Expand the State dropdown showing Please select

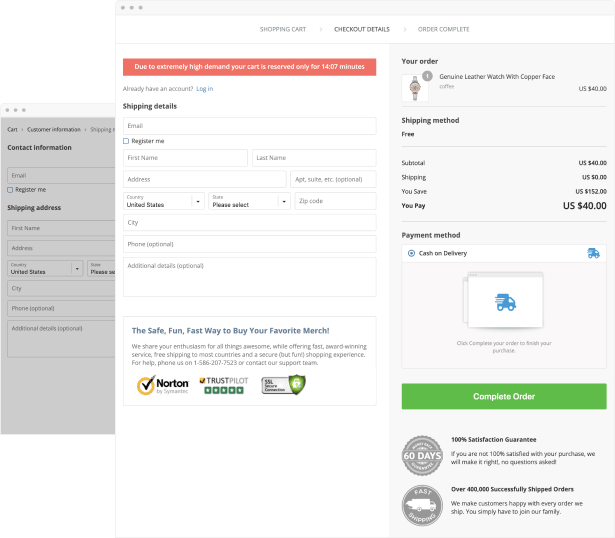[249, 201]
